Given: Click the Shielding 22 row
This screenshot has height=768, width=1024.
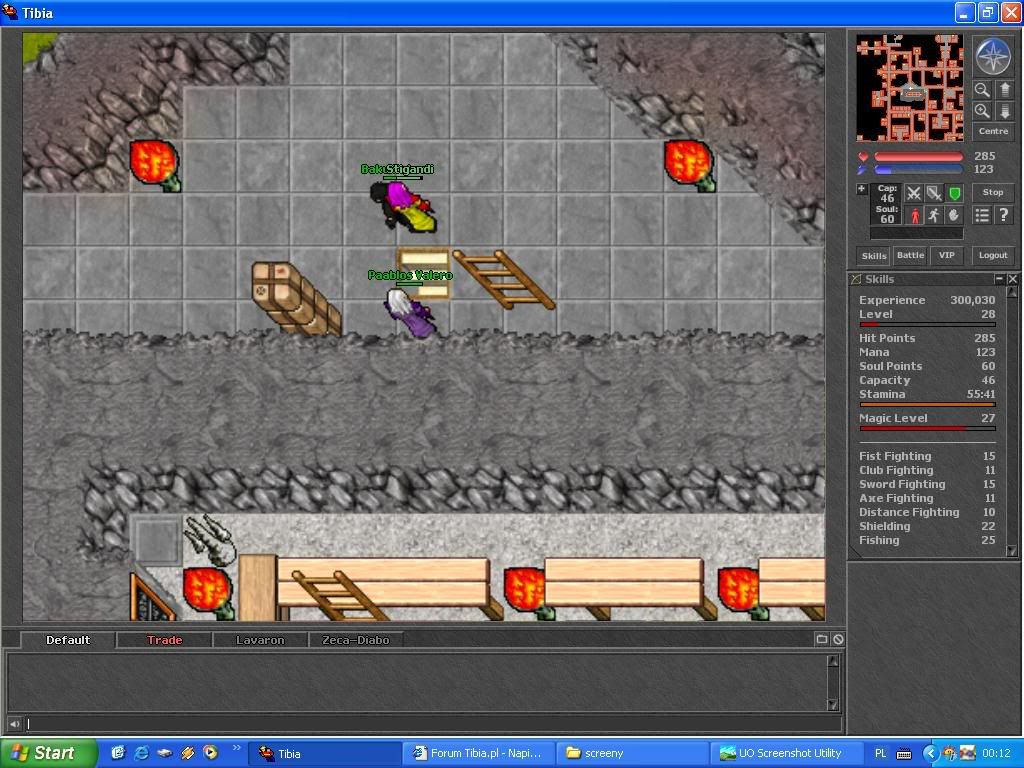Looking at the screenshot, I should pos(927,526).
